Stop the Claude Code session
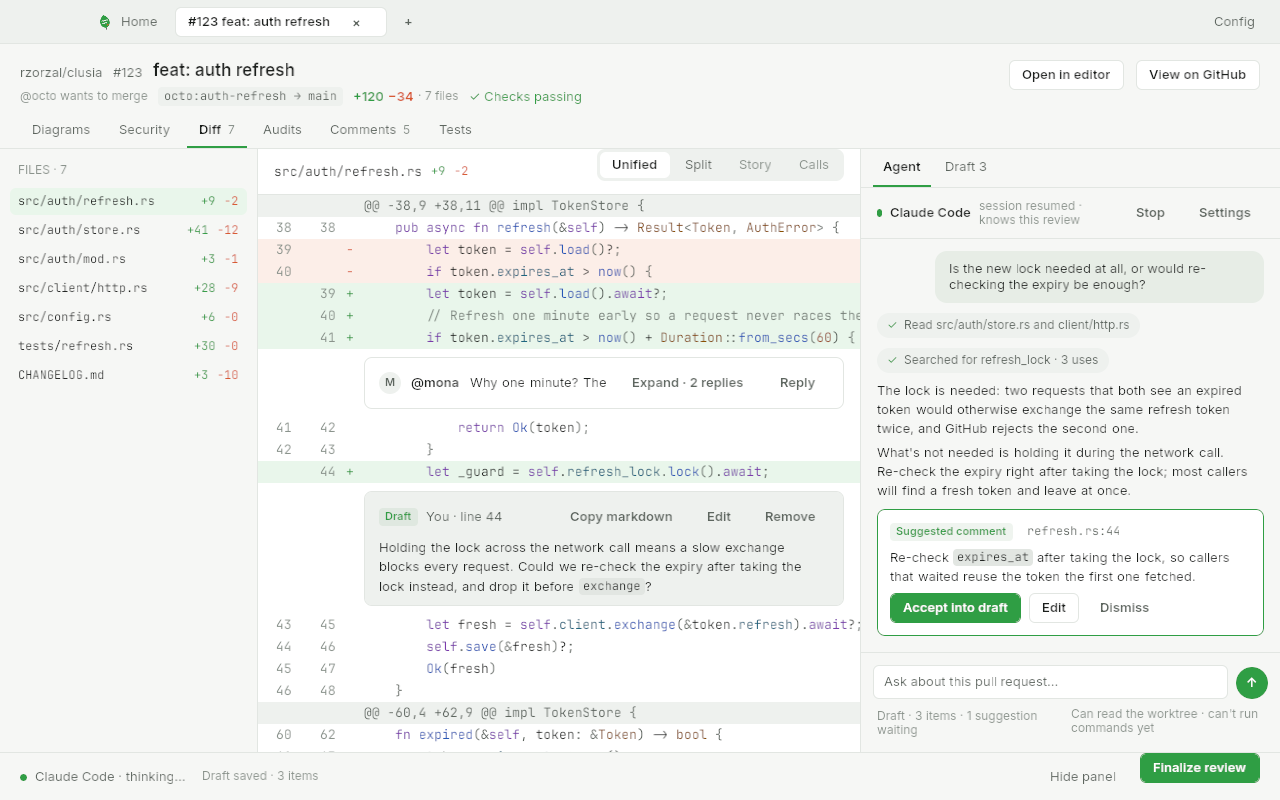 (x=1150, y=213)
